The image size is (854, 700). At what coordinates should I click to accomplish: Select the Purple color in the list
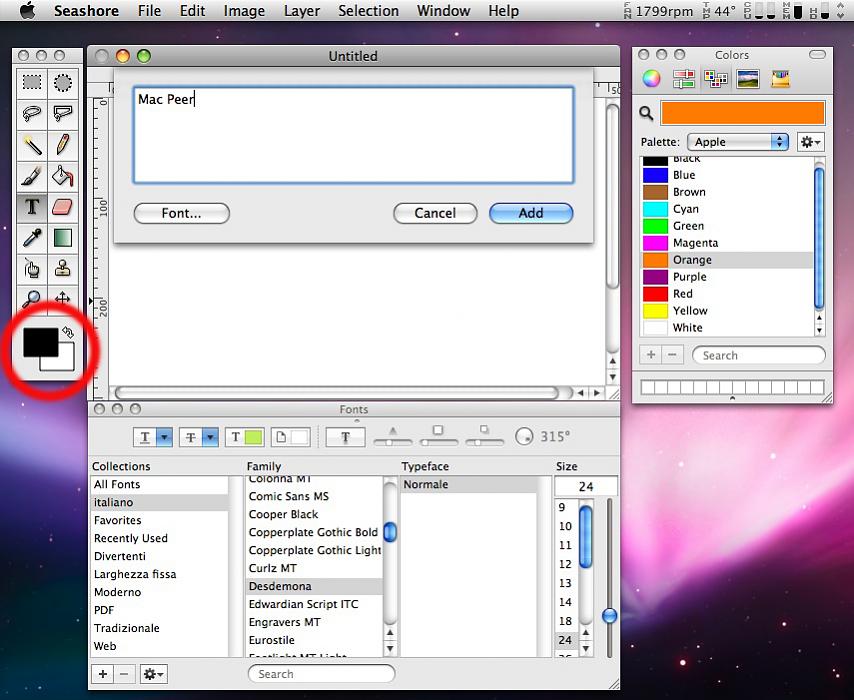(x=727, y=277)
